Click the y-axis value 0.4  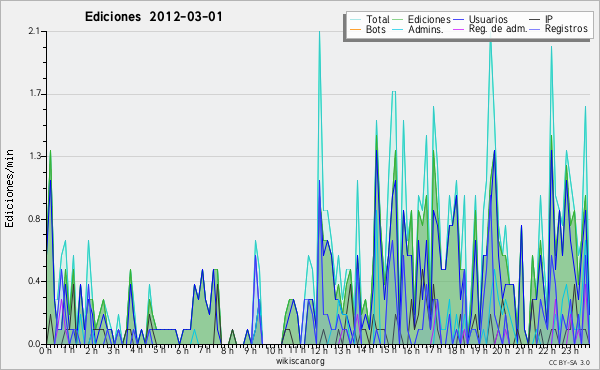(34, 281)
